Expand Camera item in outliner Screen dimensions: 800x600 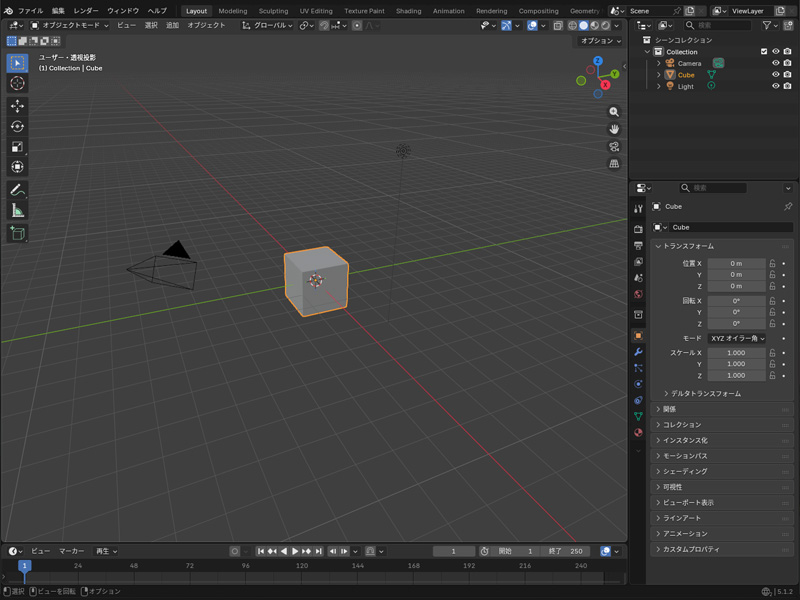click(659, 63)
